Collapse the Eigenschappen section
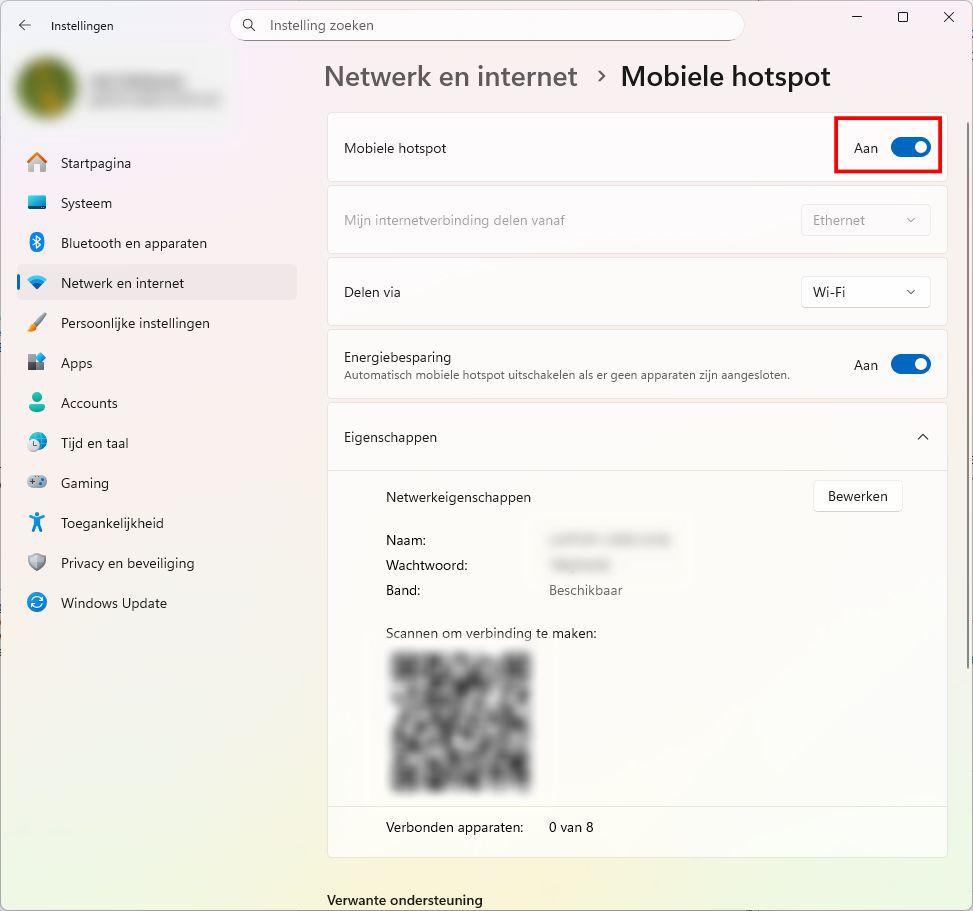 922,437
